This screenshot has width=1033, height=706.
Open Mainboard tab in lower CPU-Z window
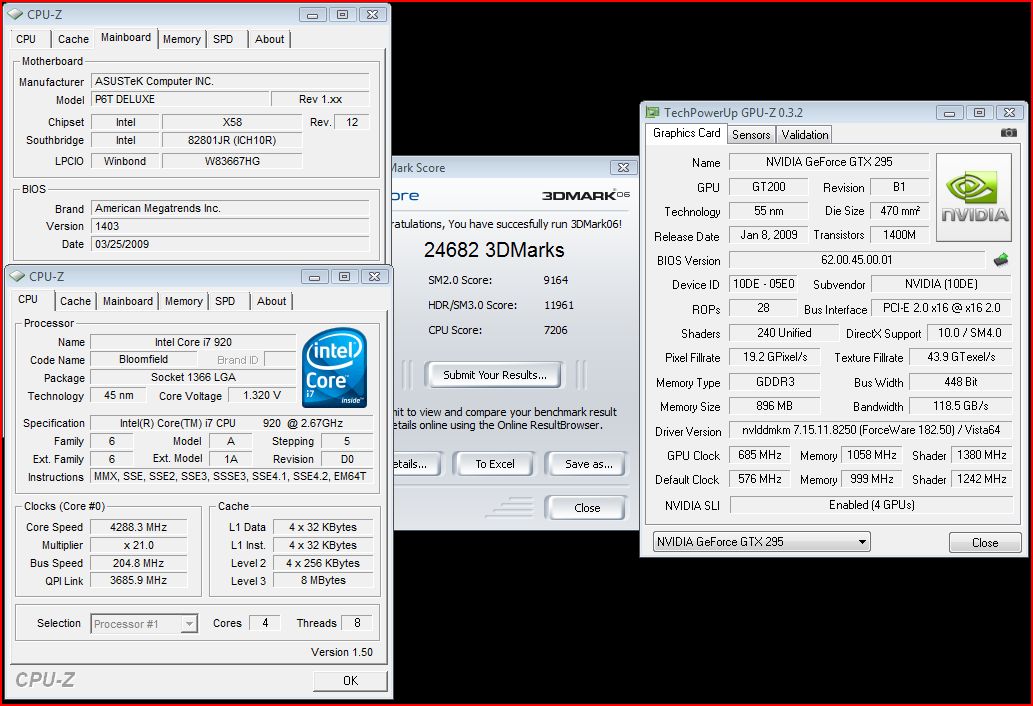tap(128, 301)
